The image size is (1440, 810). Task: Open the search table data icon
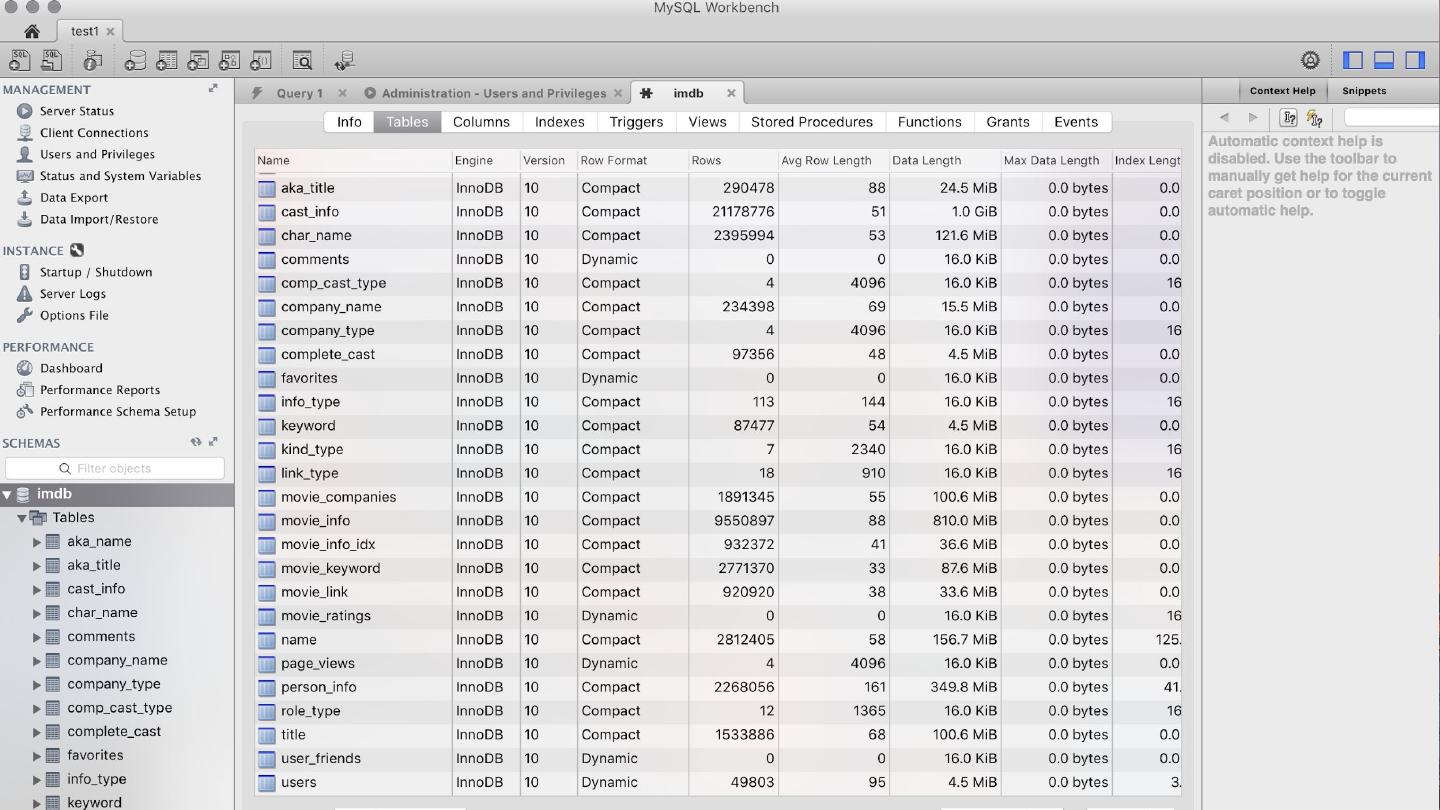pos(302,61)
